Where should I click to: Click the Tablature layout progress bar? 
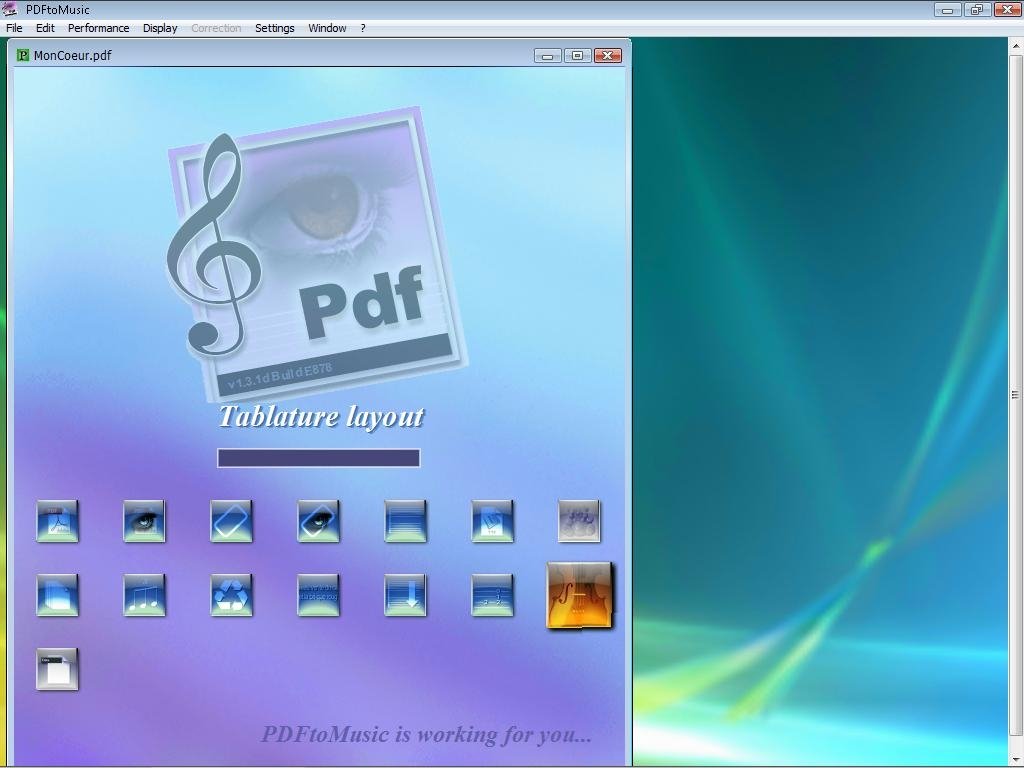319,458
